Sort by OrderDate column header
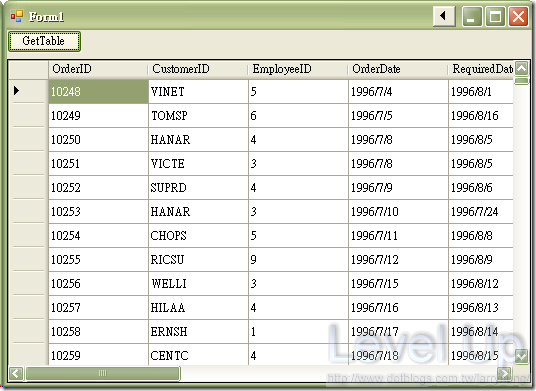The height and width of the screenshot is (391, 536). pyautogui.click(x=398, y=70)
